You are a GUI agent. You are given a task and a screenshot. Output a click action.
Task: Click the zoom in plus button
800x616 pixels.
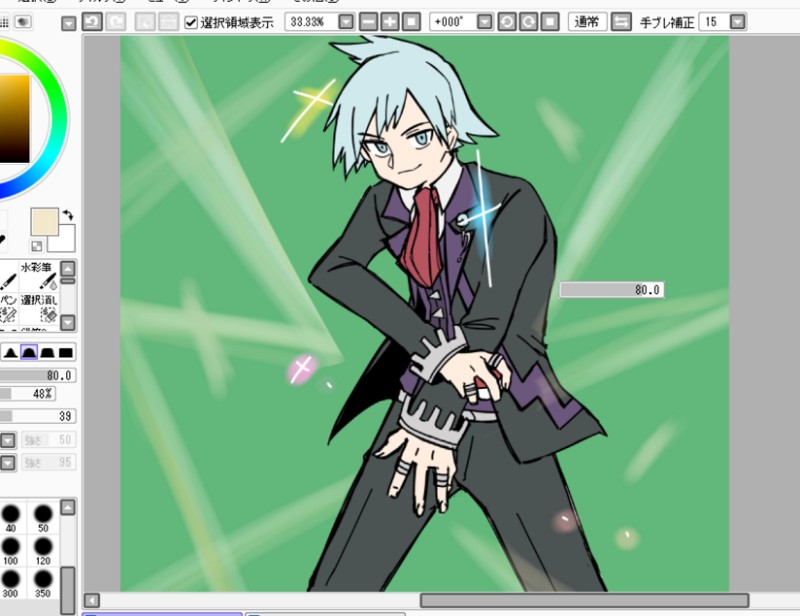pyautogui.click(x=390, y=22)
